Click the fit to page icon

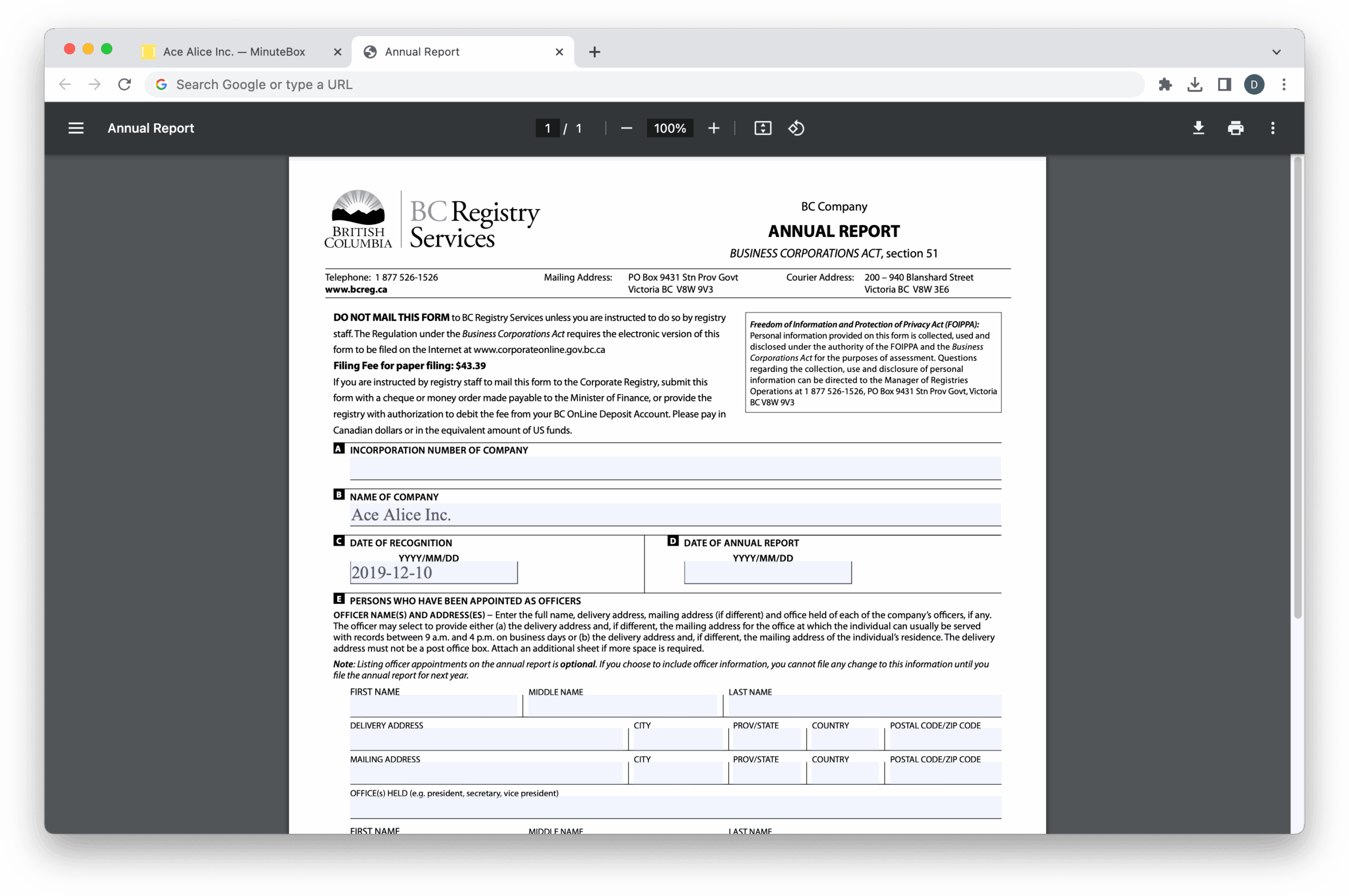point(763,128)
